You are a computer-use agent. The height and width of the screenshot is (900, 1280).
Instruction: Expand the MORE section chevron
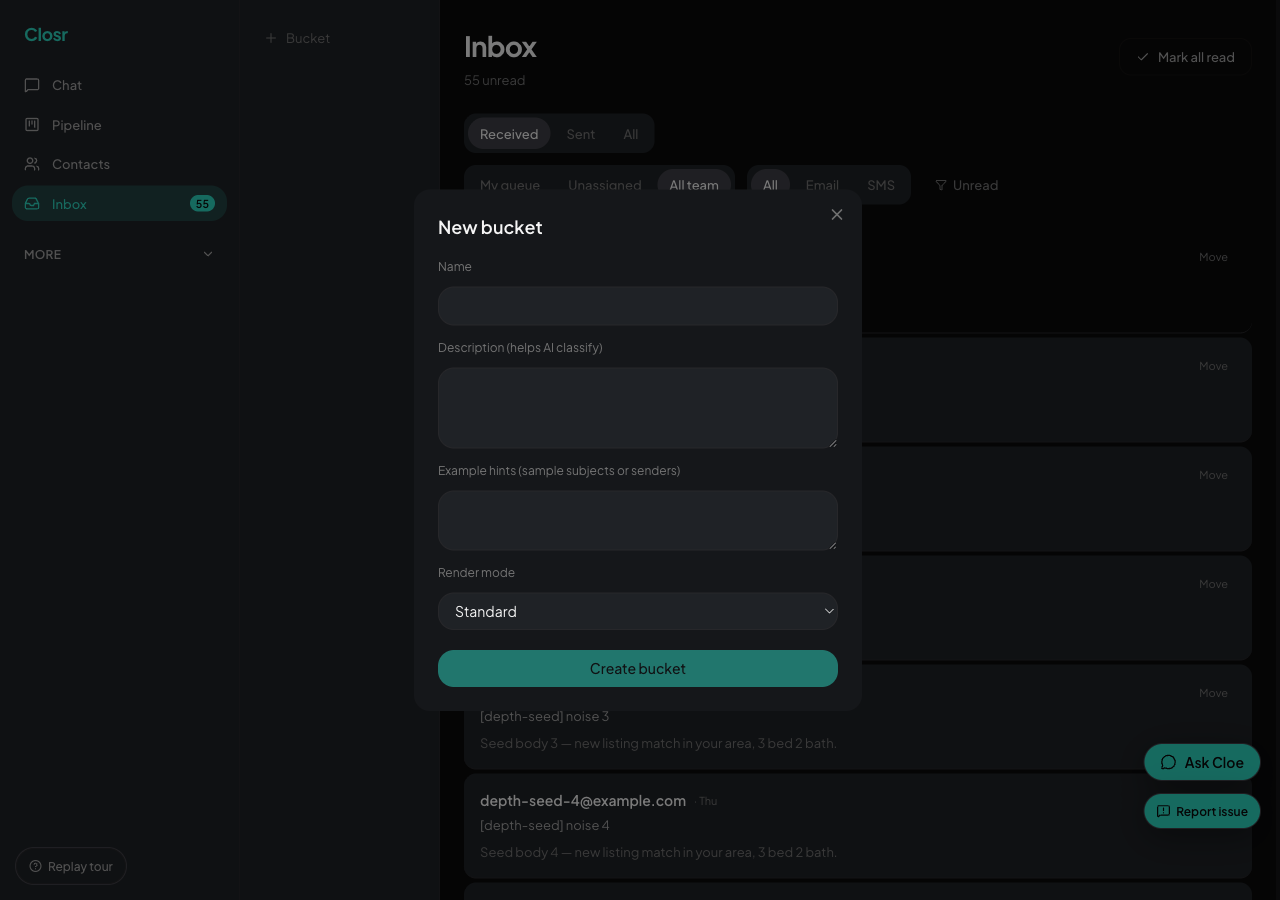208,254
